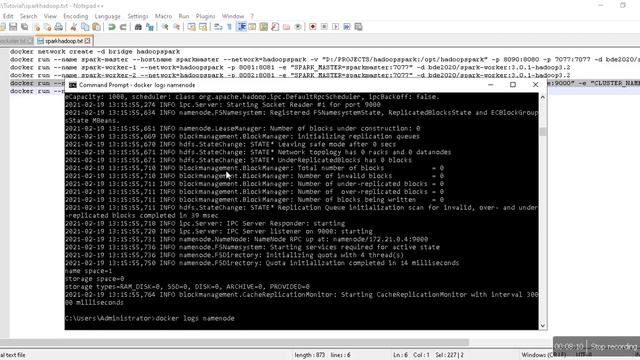Open the ? help menu
Screen dimensions: 640x360
click(252, 16)
